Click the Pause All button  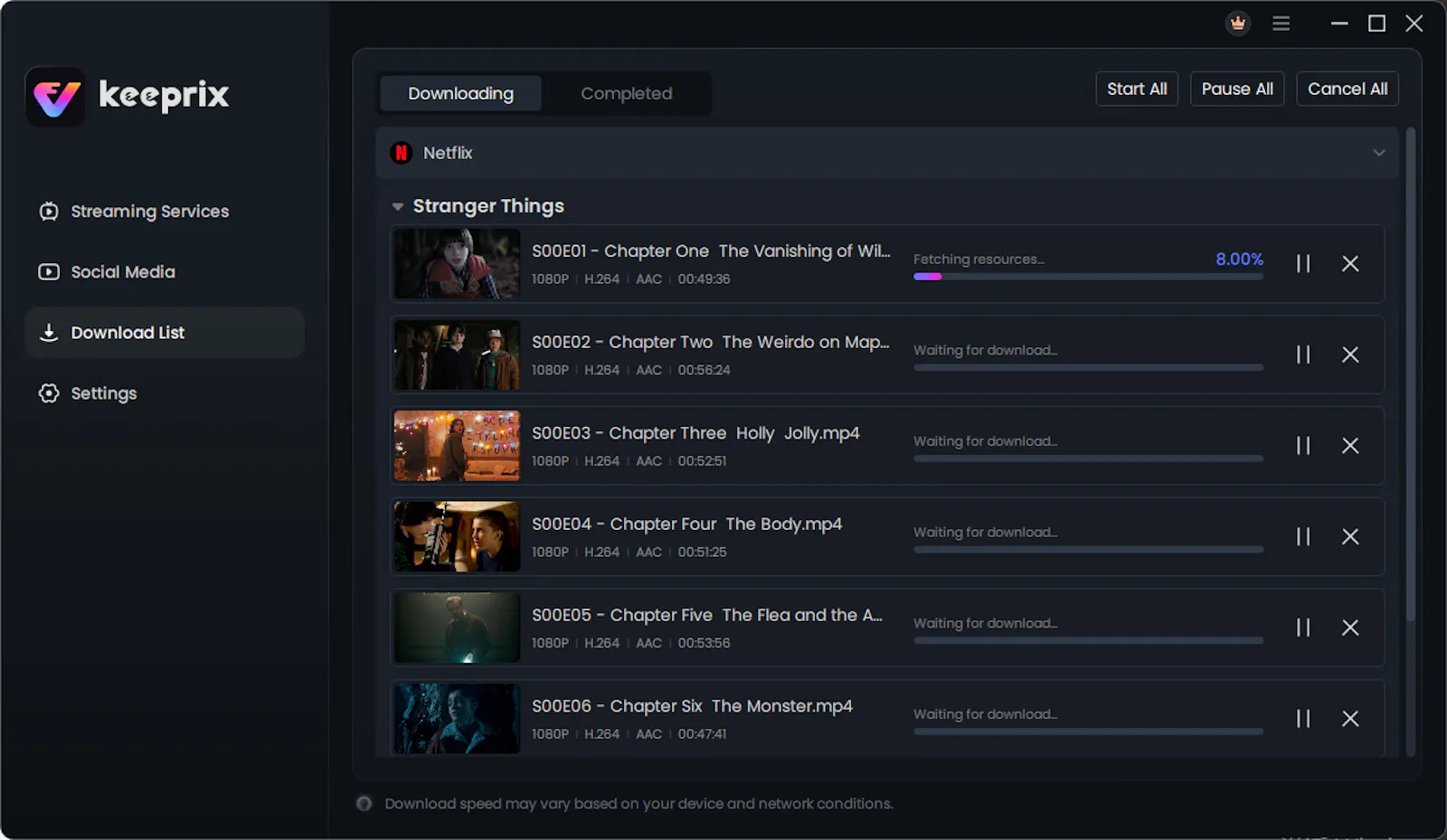[1237, 89]
